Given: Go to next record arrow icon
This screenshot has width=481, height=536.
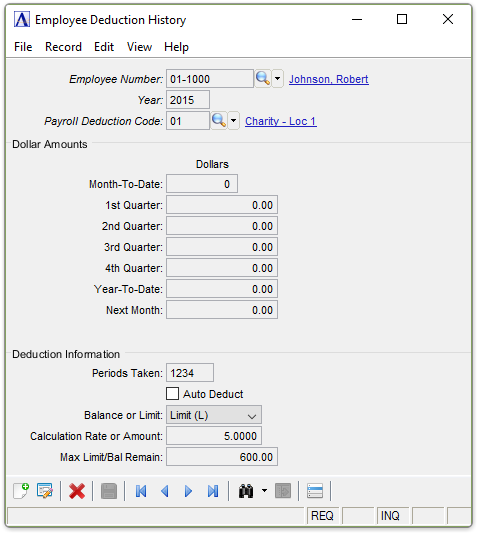Looking at the screenshot, I should tap(188, 491).
